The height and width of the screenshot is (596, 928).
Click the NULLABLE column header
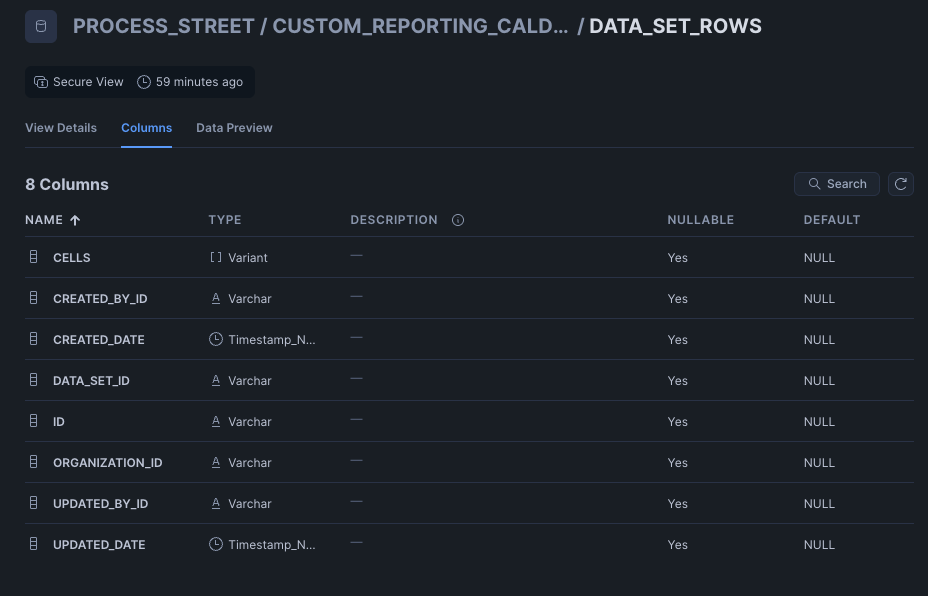701,220
